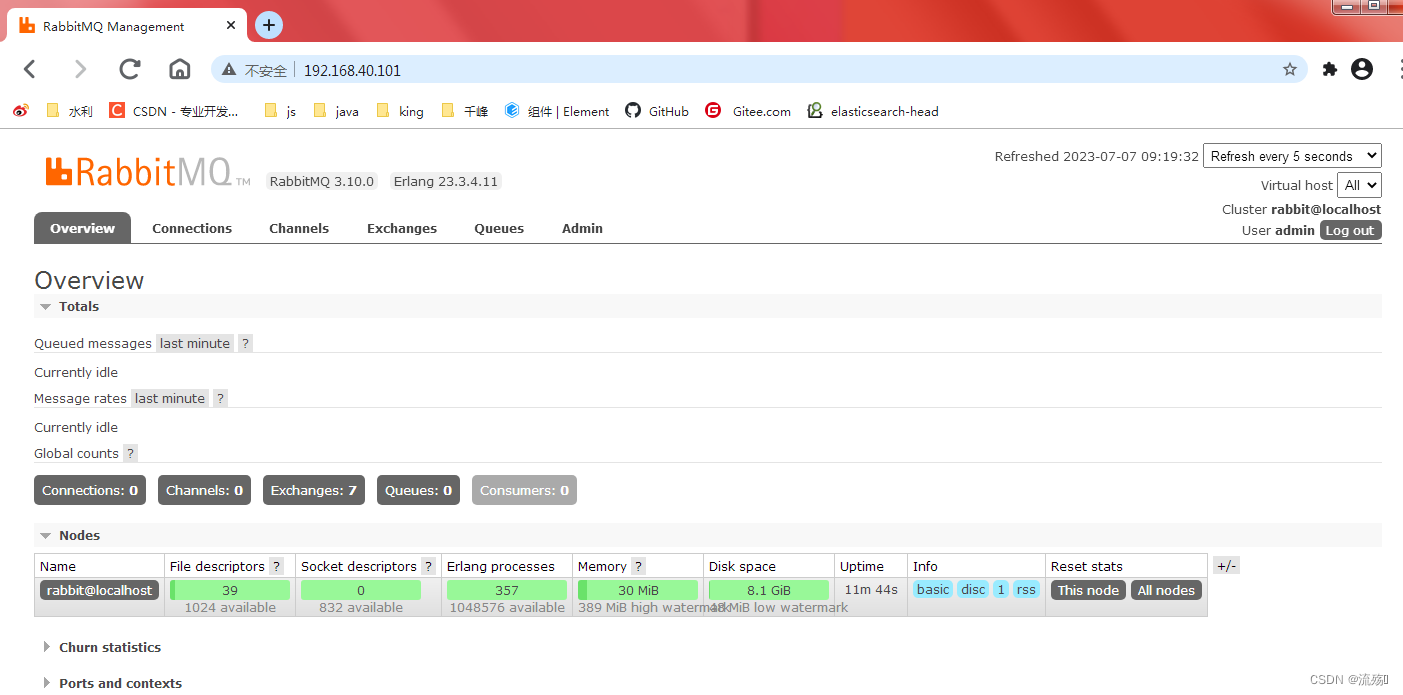Open the 千锋 bookmark folder
Viewport: 1403px width, 695px height.
(465, 111)
